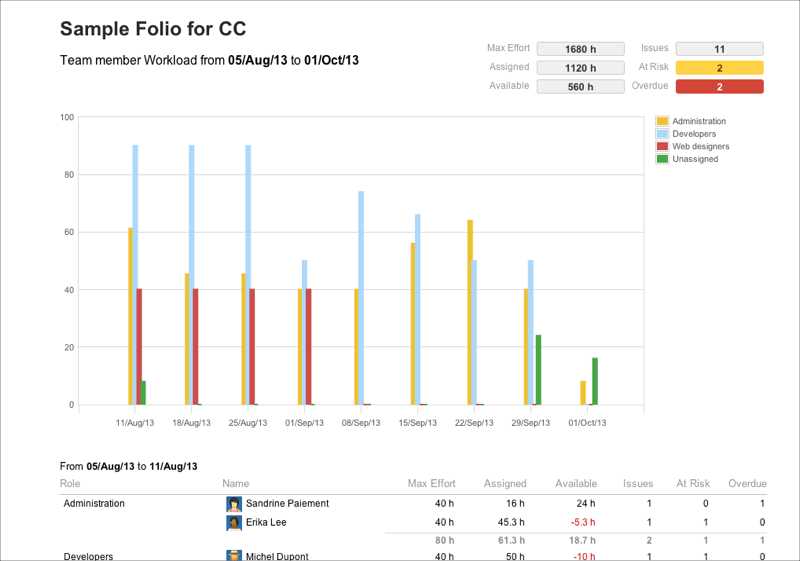This screenshot has height=561, width=800.
Task: Click the Administration bar for 22/Sep/13
Action: click(470, 312)
